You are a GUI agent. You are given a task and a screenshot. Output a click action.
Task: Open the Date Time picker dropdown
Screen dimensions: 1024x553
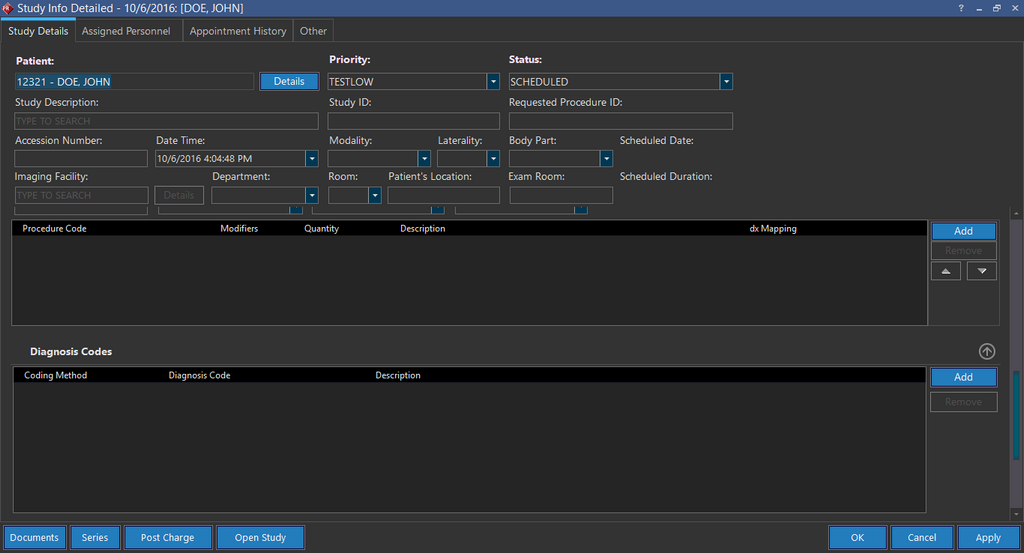point(312,158)
